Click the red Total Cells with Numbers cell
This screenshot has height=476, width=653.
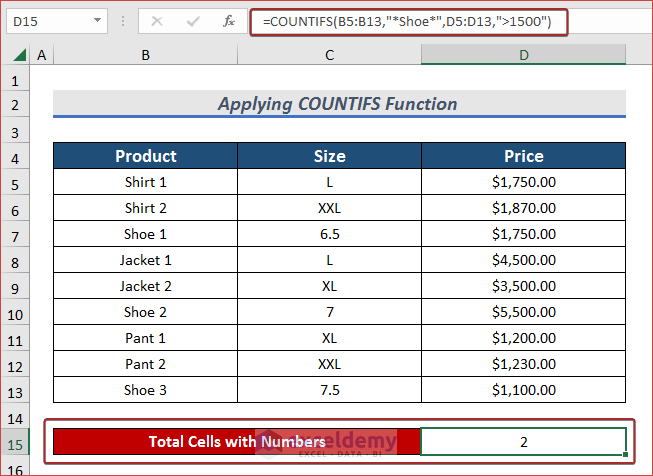(237, 441)
